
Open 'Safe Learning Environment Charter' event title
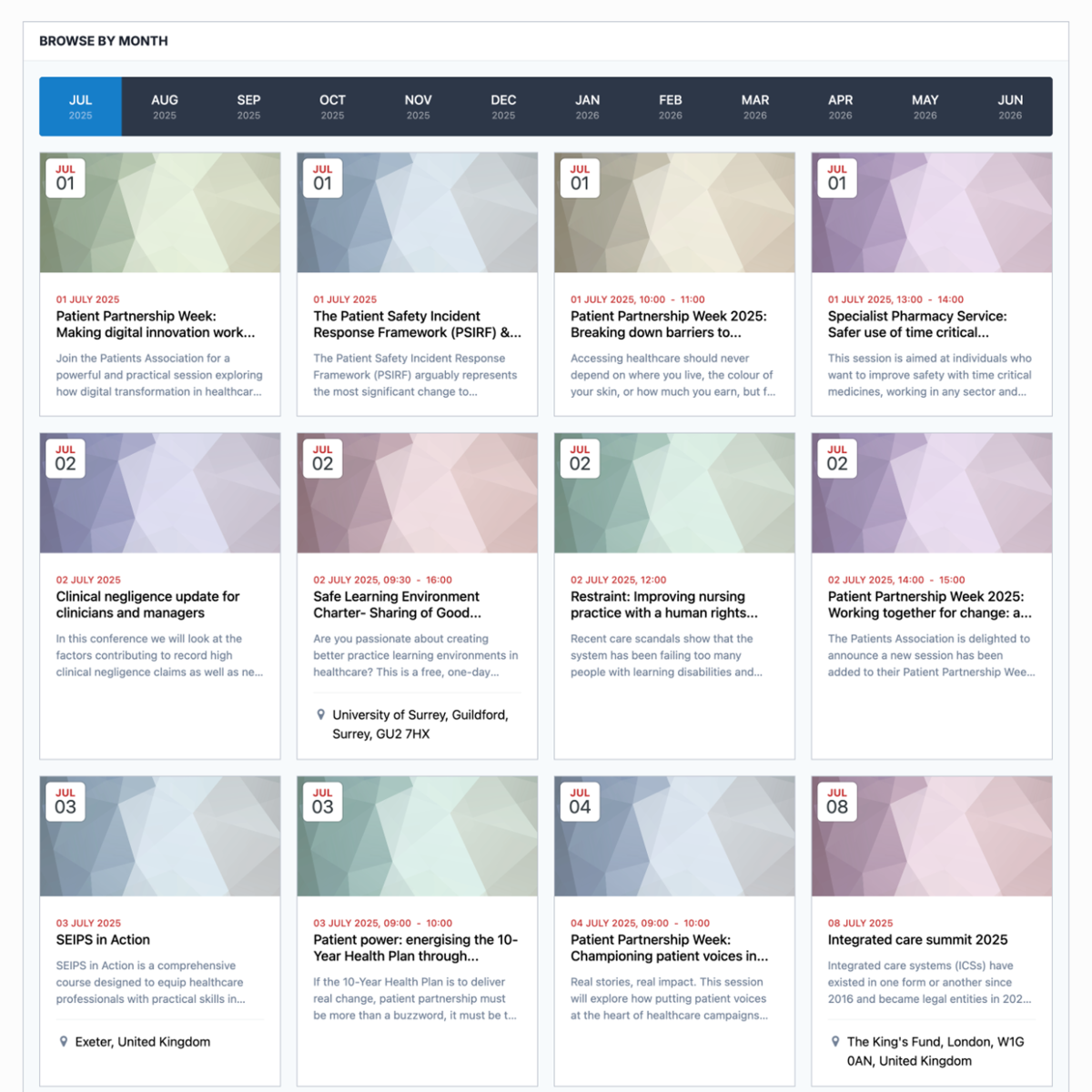click(x=397, y=605)
